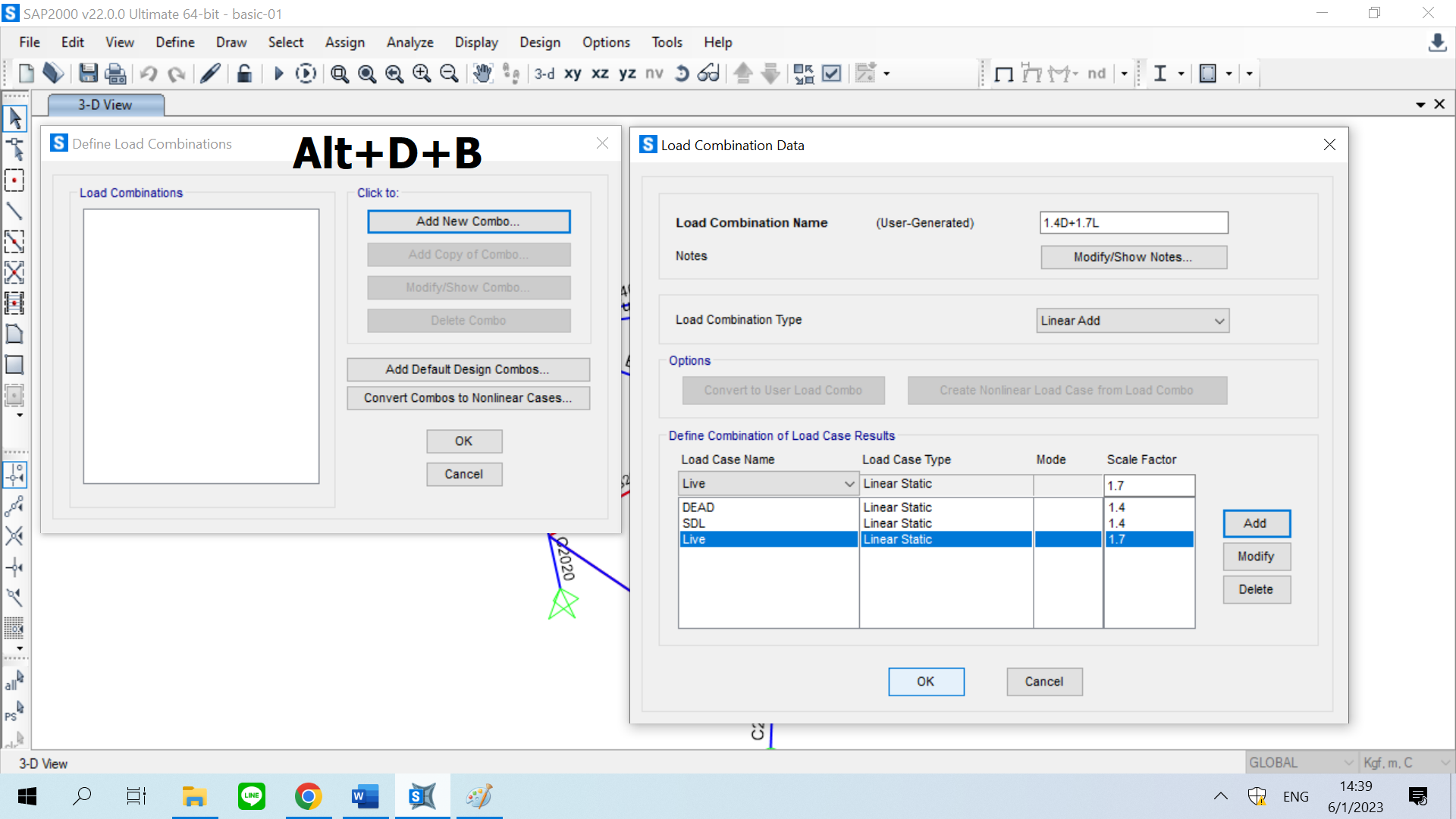This screenshot has width=1456, height=819.
Task: Switch to xy plane view
Action: tap(573, 74)
